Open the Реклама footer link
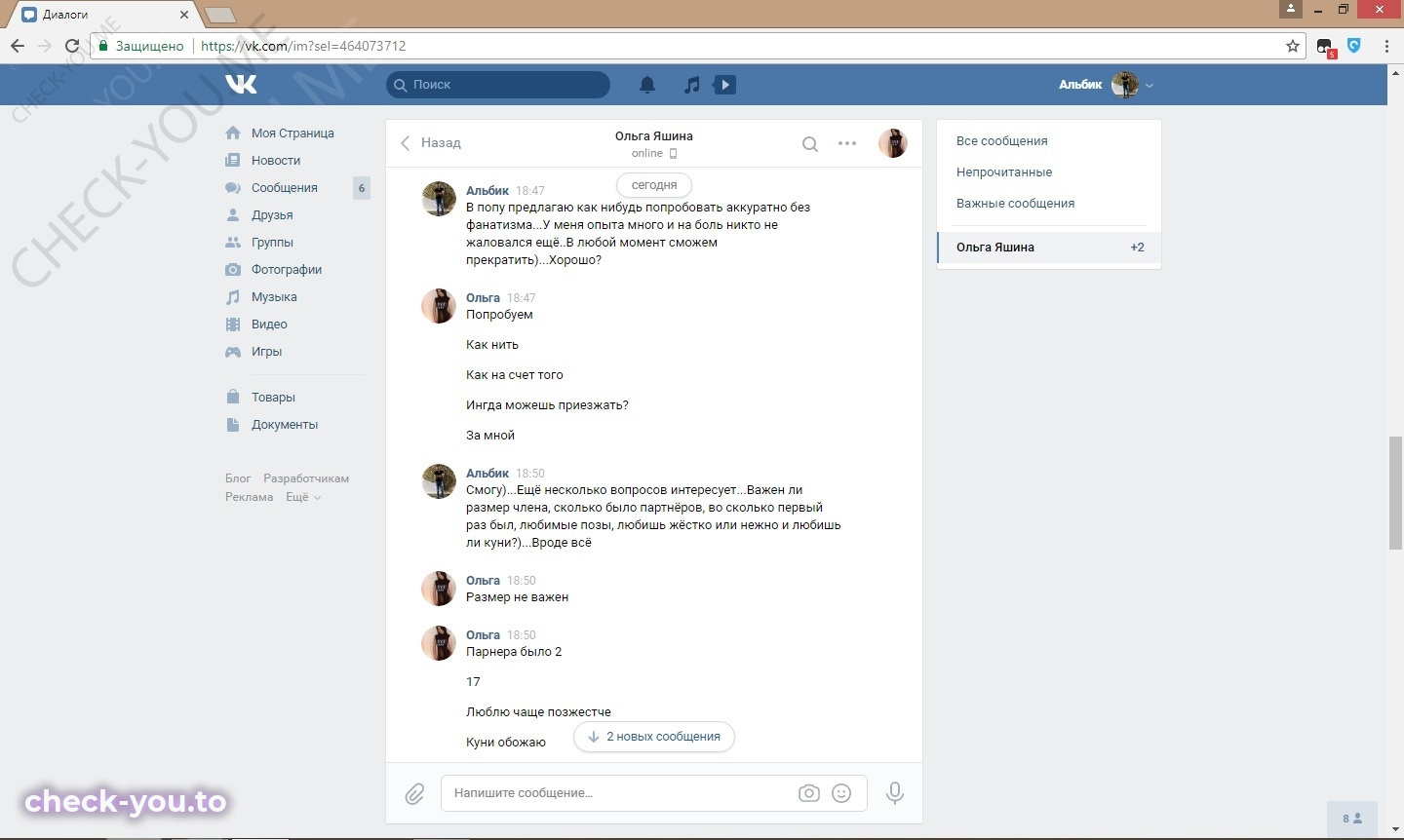 pos(250,497)
